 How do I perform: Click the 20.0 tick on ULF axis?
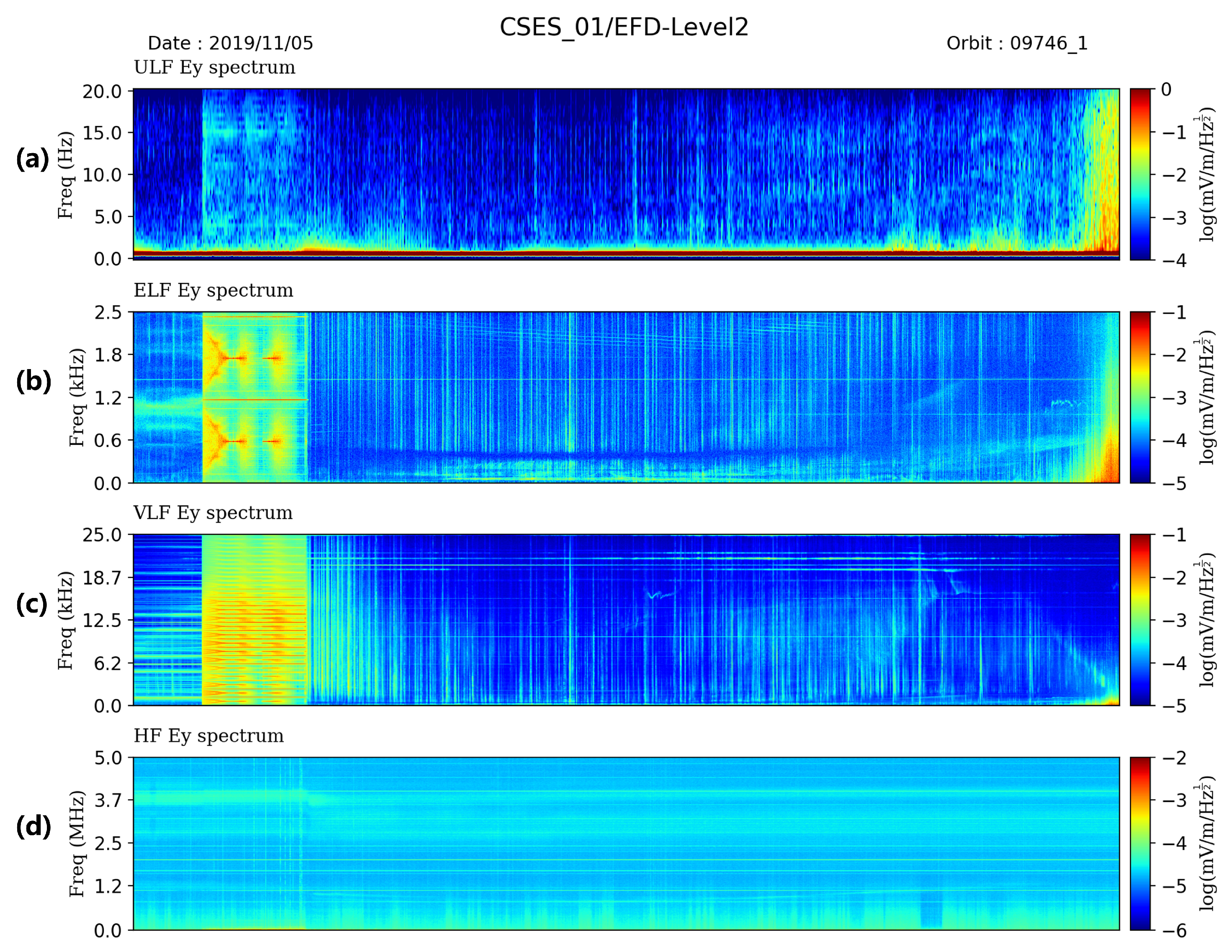pyautogui.click(x=102, y=91)
